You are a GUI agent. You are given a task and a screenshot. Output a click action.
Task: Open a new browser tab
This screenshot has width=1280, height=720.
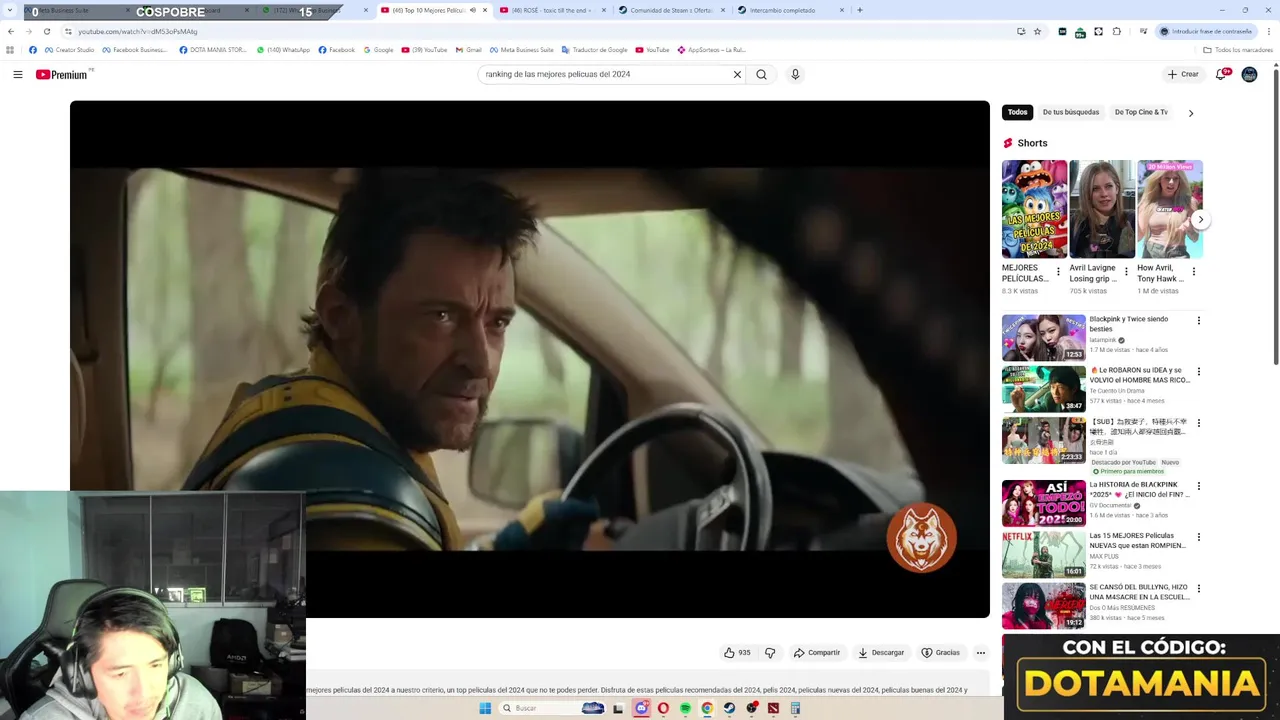click(x=860, y=10)
